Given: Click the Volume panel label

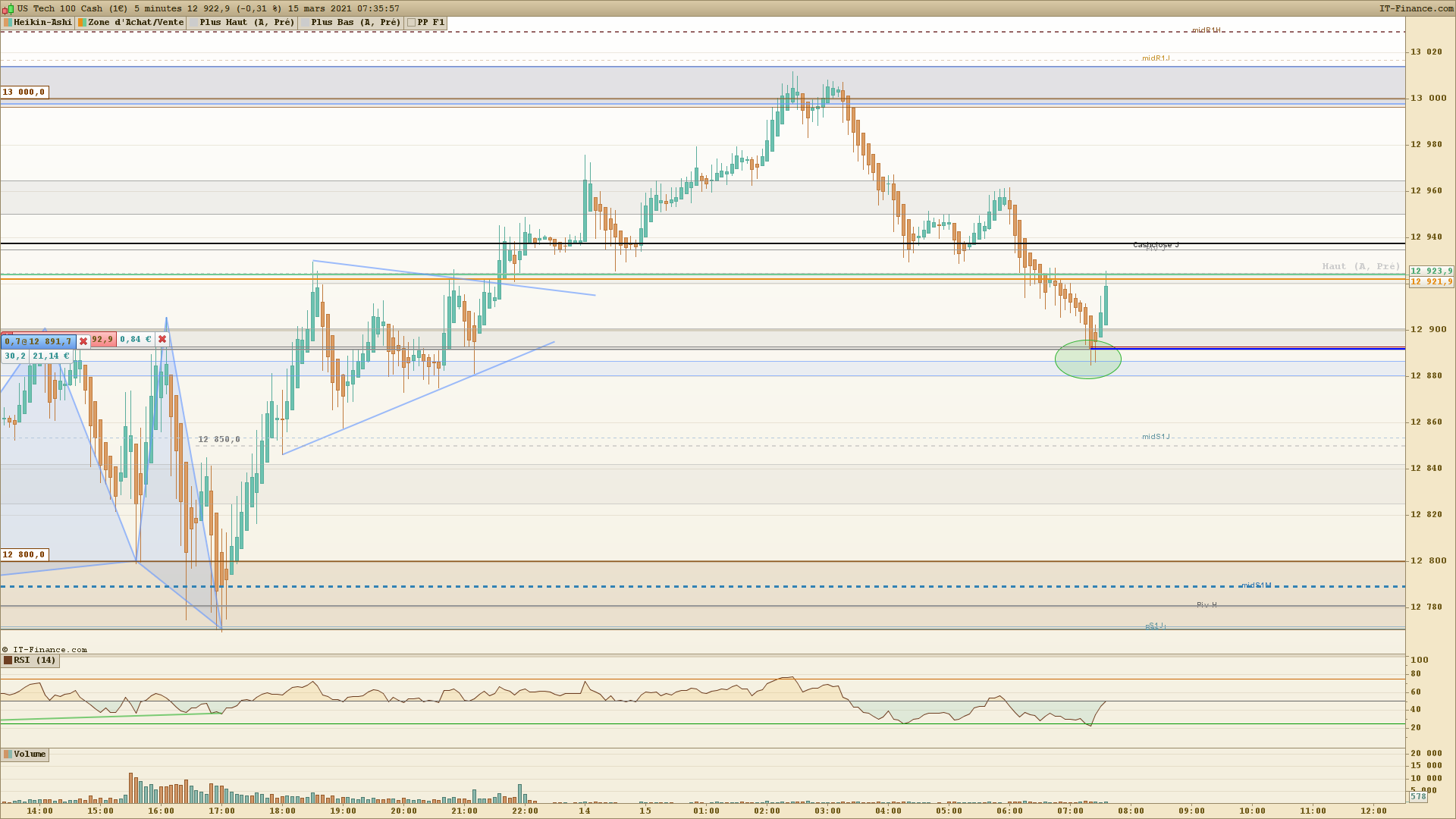Looking at the screenshot, I should pyautogui.click(x=30, y=755).
